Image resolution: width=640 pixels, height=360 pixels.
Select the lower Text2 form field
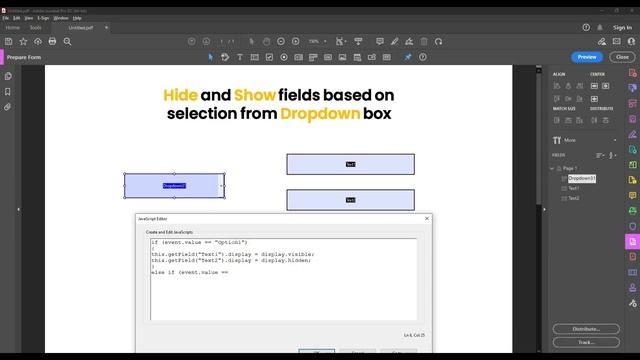tap(351, 200)
